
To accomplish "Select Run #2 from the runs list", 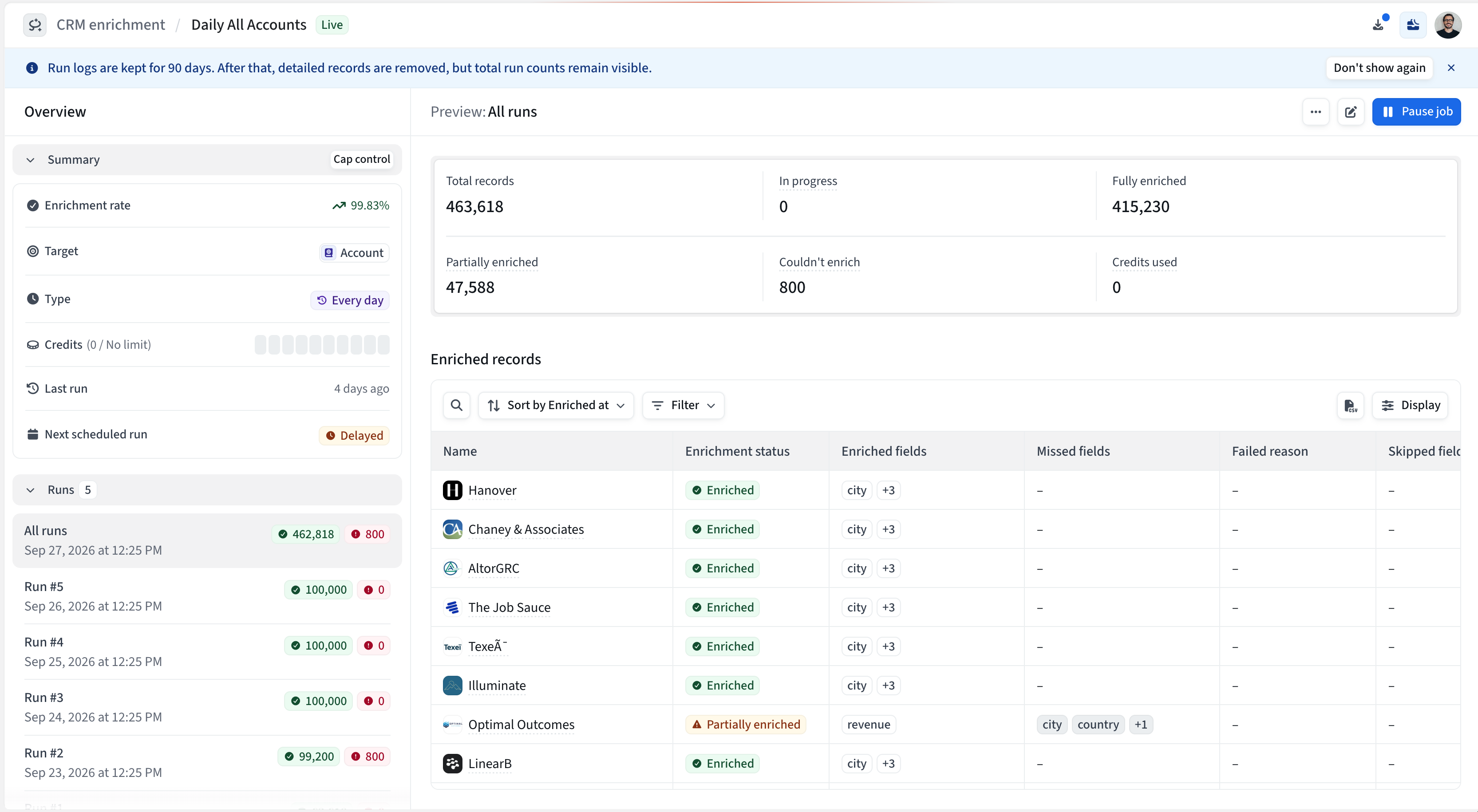I will pos(207,763).
